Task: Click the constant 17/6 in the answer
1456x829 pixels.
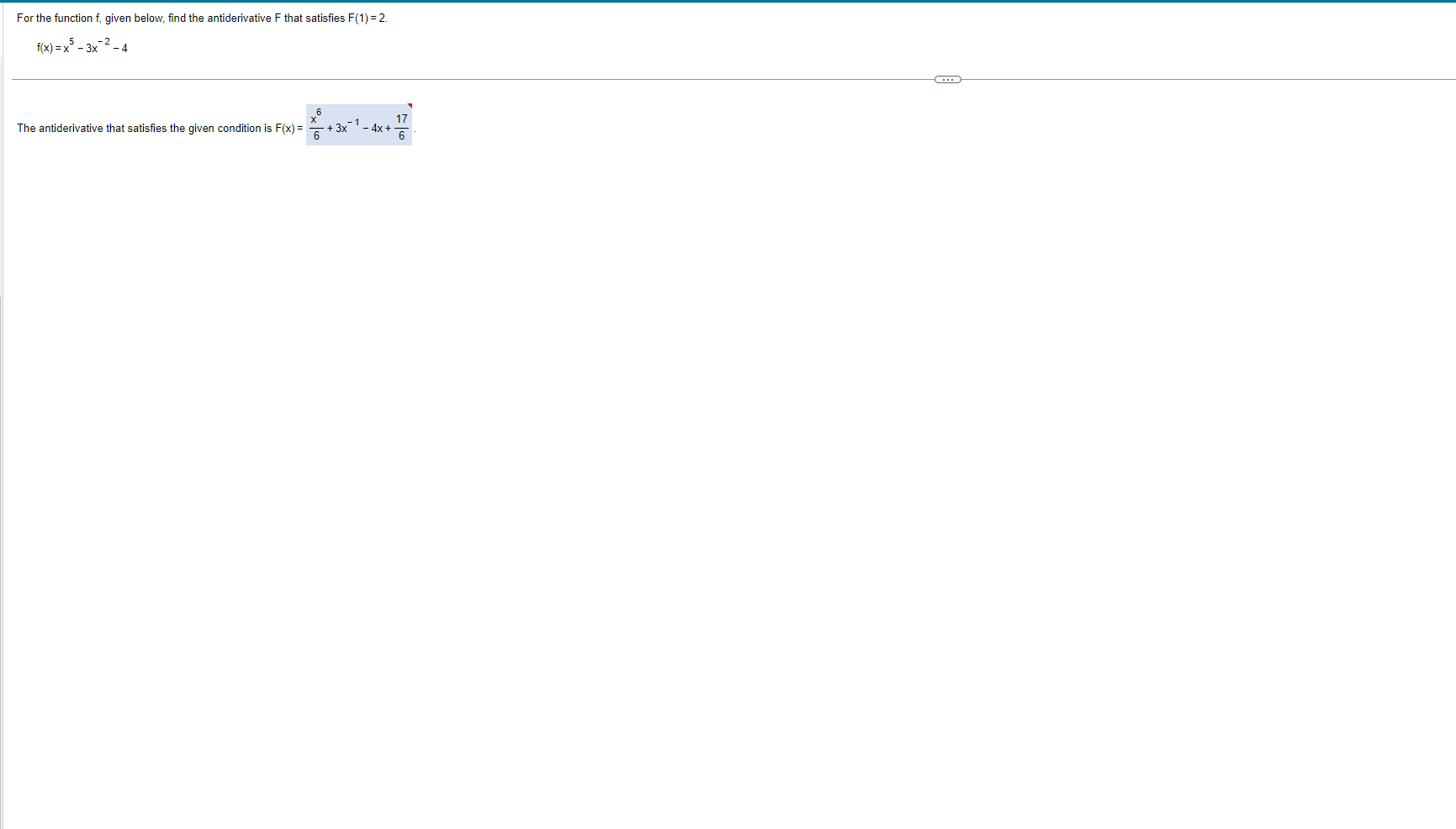Action: (402, 126)
